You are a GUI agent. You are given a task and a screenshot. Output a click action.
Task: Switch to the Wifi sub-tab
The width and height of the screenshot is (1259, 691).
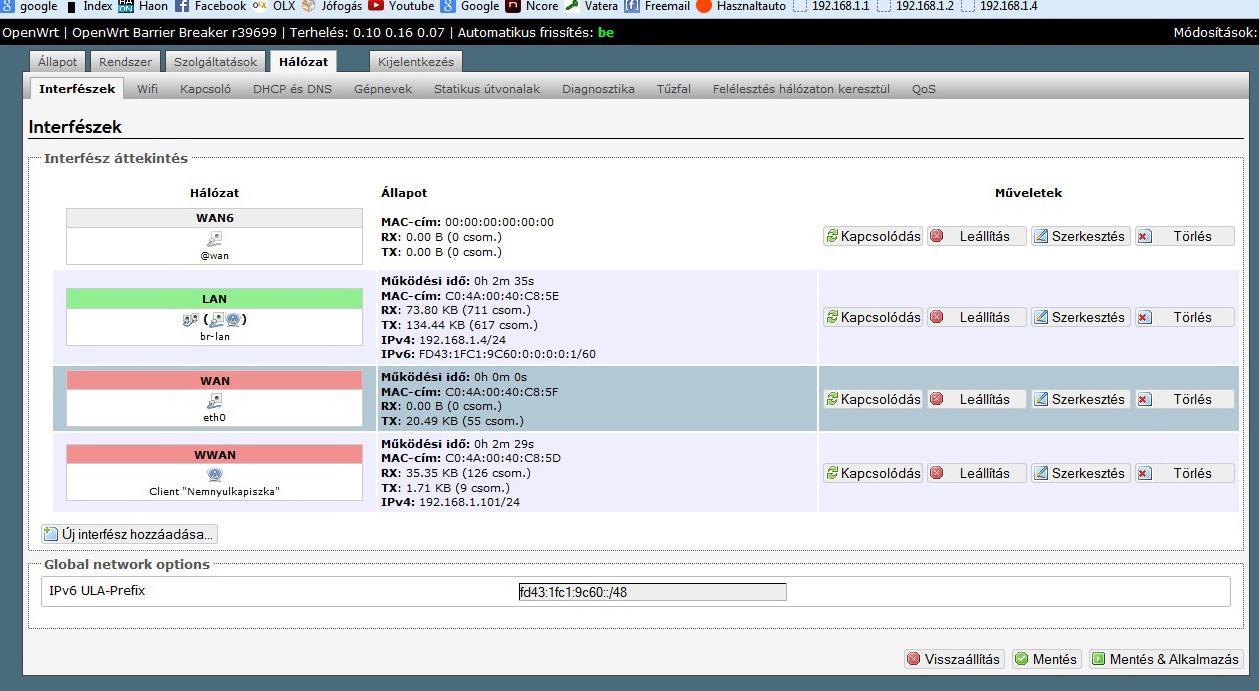point(147,89)
